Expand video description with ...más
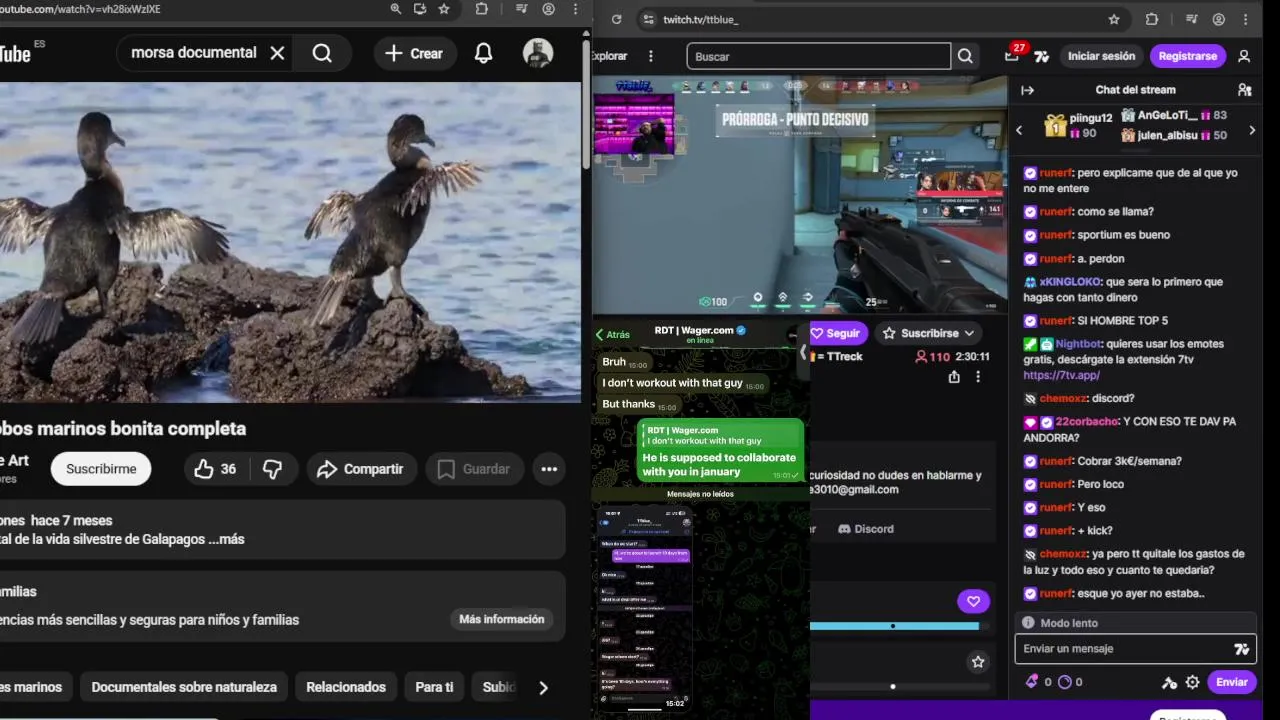 coord(227,539)
